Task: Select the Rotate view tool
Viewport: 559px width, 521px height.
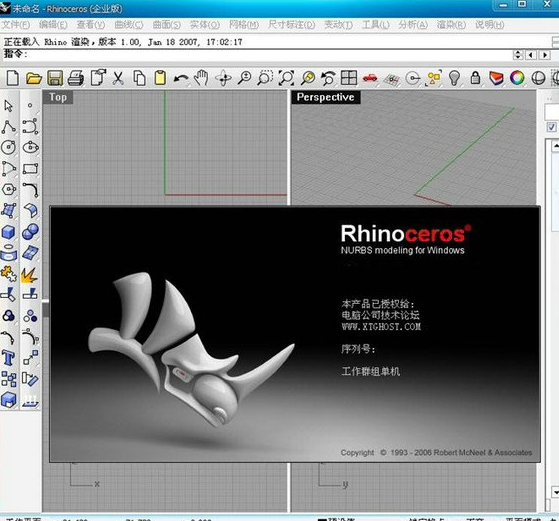Action: point(224,78)
